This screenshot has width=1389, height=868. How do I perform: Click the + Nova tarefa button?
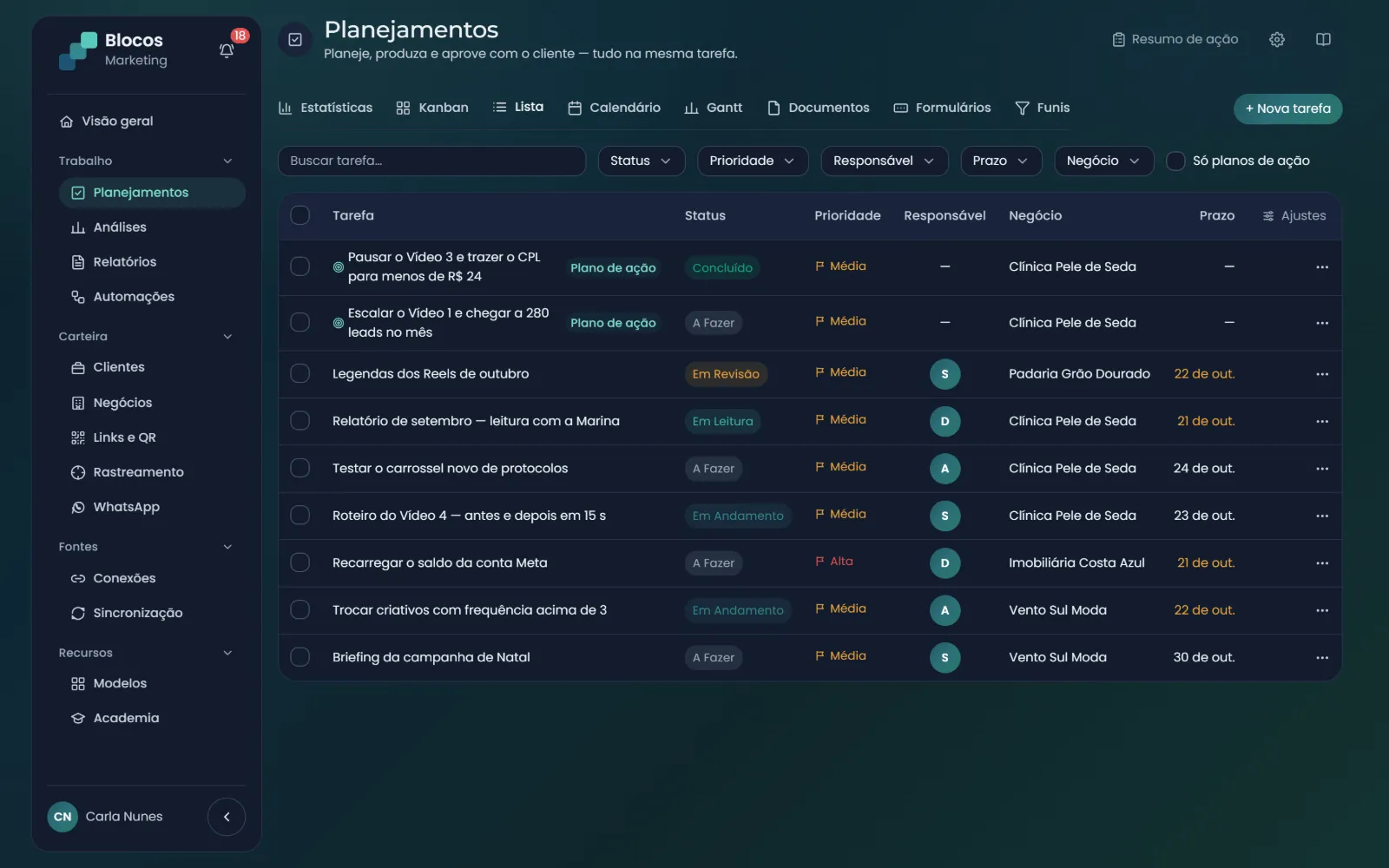click(x=1287, y=108)
